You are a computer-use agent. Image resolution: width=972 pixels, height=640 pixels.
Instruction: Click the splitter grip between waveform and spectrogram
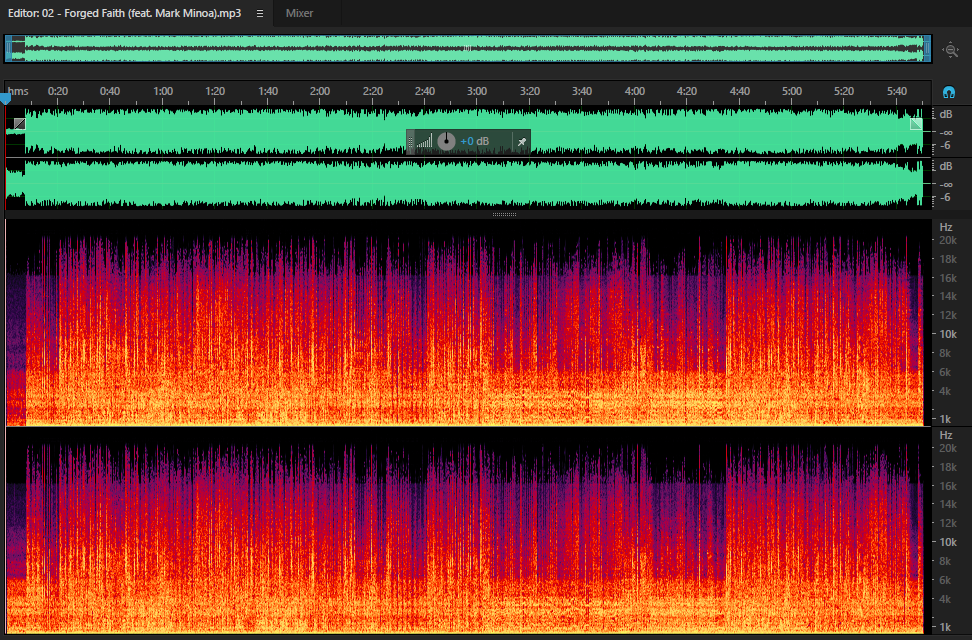pyautogui.click(x=504, y=215)
